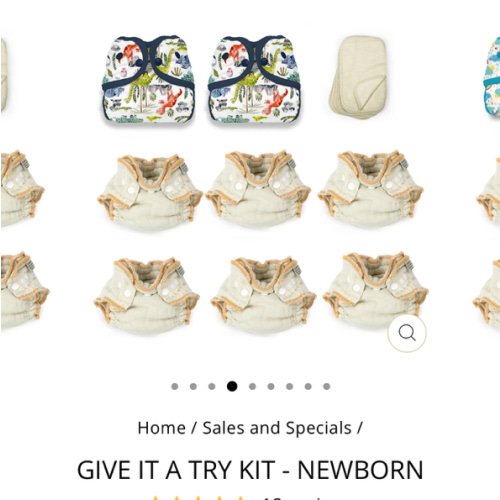Click the active black carousel dot
Viewport: 500px width, 500px height.
pos(232,386)
